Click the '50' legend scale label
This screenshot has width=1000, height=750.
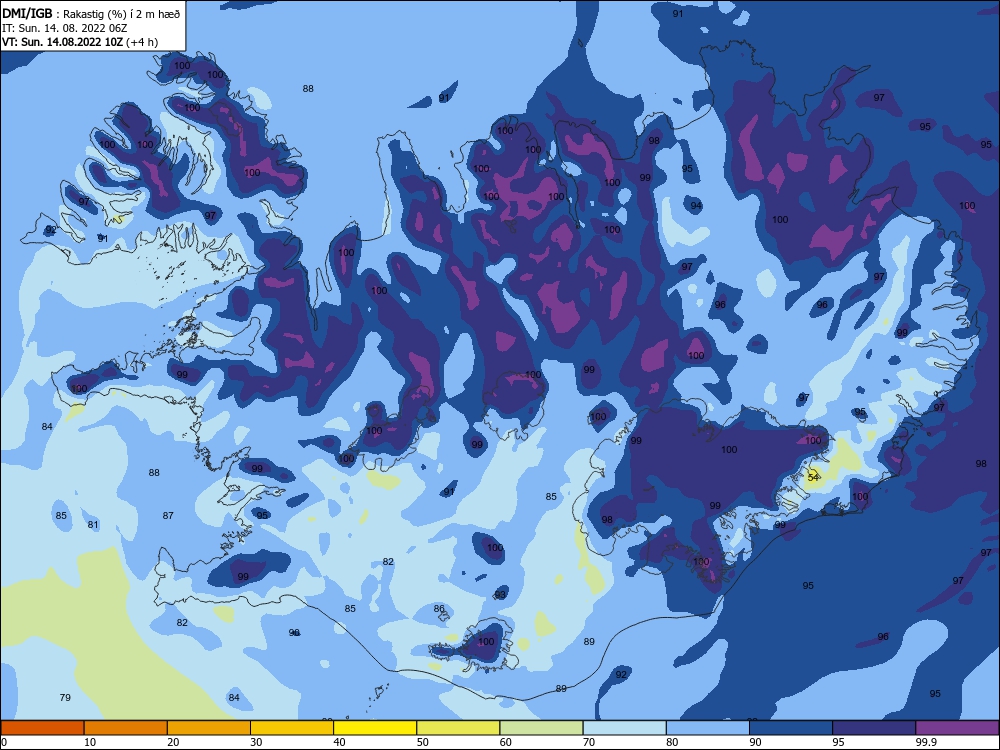422,742
